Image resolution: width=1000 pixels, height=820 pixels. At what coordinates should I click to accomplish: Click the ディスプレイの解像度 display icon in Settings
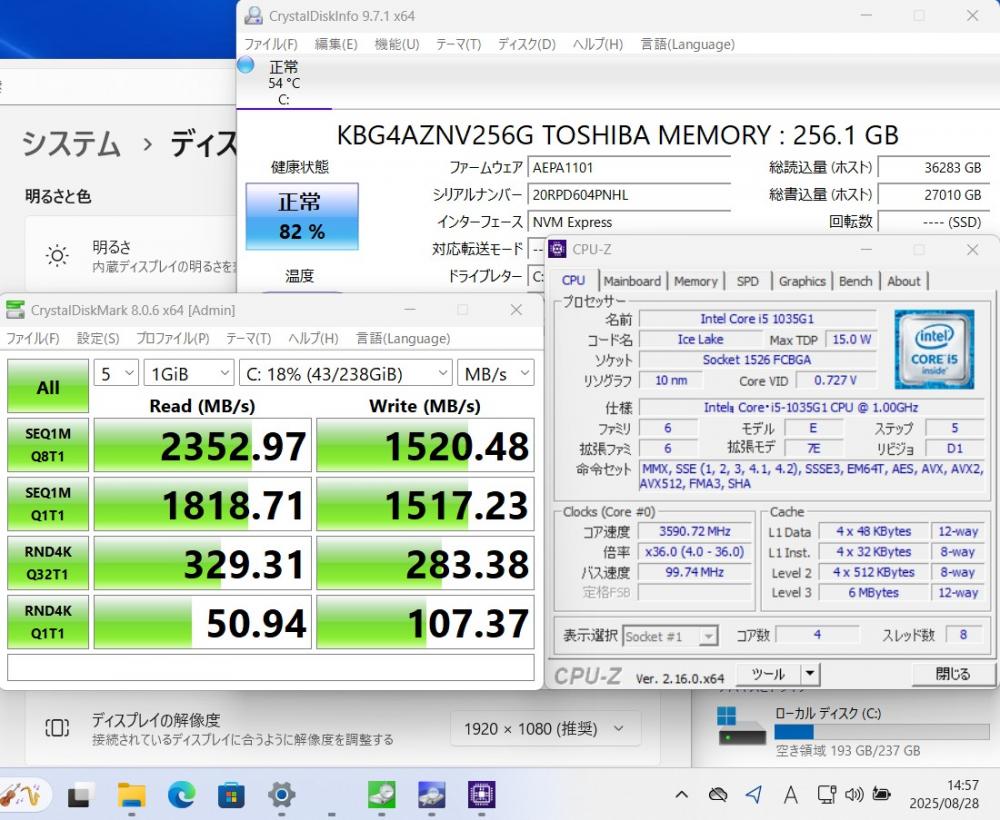click(57, 728)
